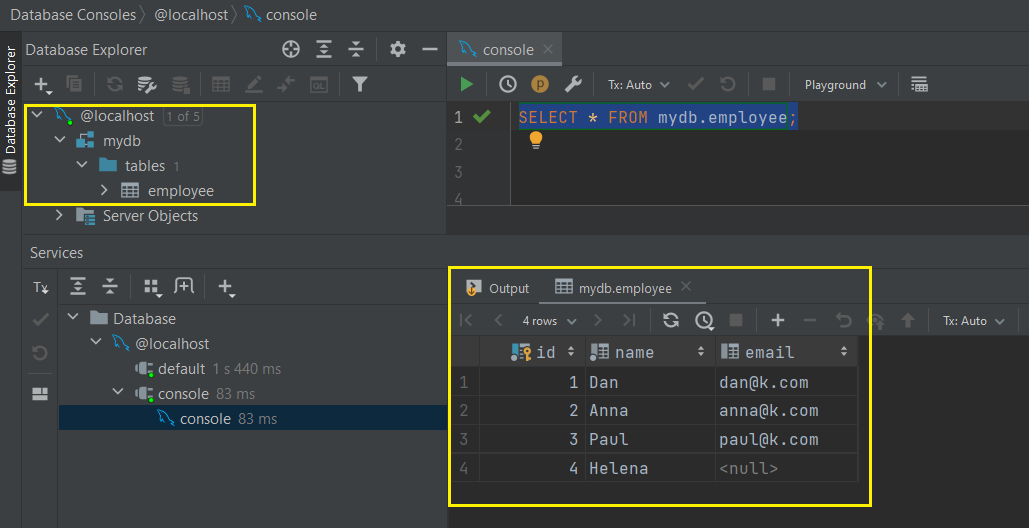Click the in-editor results table icon
The image size is (1029, 528).
tap(919, 84)
